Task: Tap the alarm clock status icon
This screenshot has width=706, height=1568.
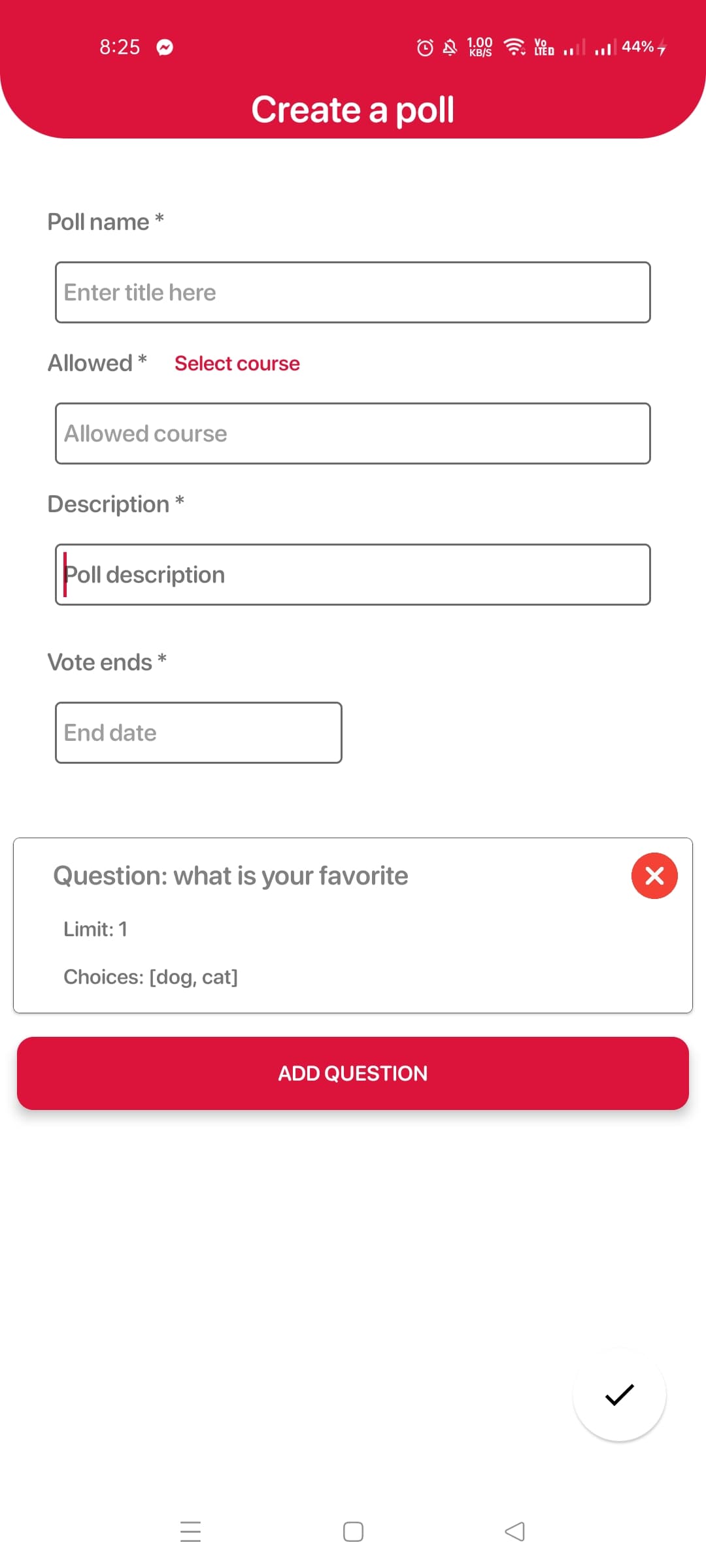Action: pyautogui.click(x=425, y=47)
